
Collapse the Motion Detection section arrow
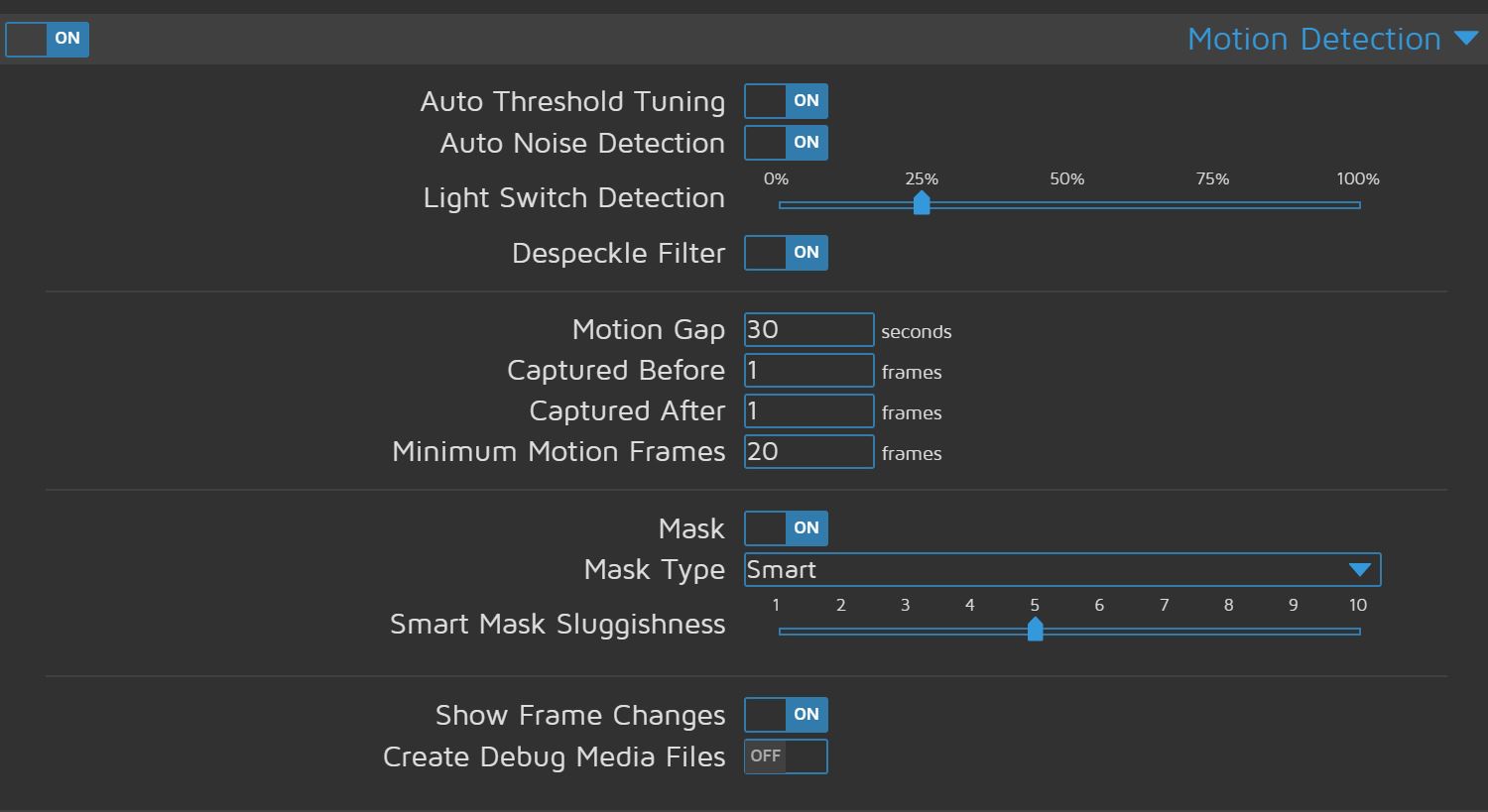pos(1466,38)
